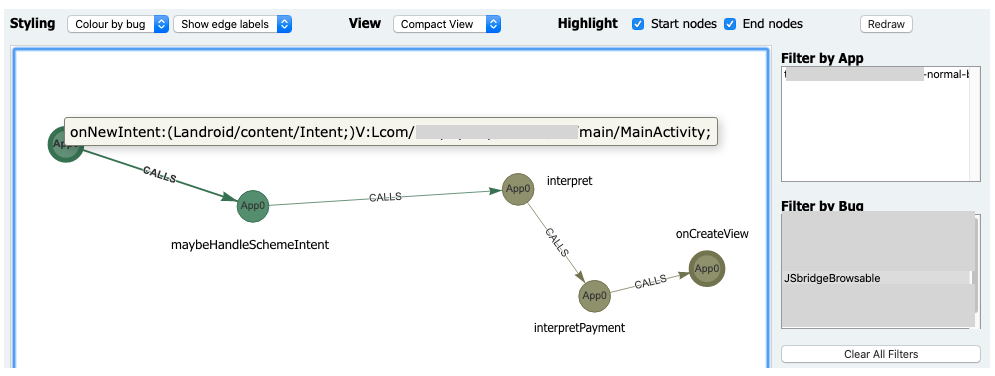Click the CALLS label on first edge

(160, 175)
